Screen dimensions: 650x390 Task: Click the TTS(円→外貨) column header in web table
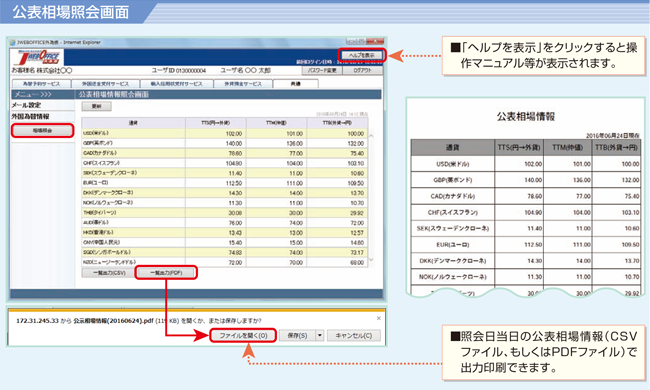click(x=216, y=123)
